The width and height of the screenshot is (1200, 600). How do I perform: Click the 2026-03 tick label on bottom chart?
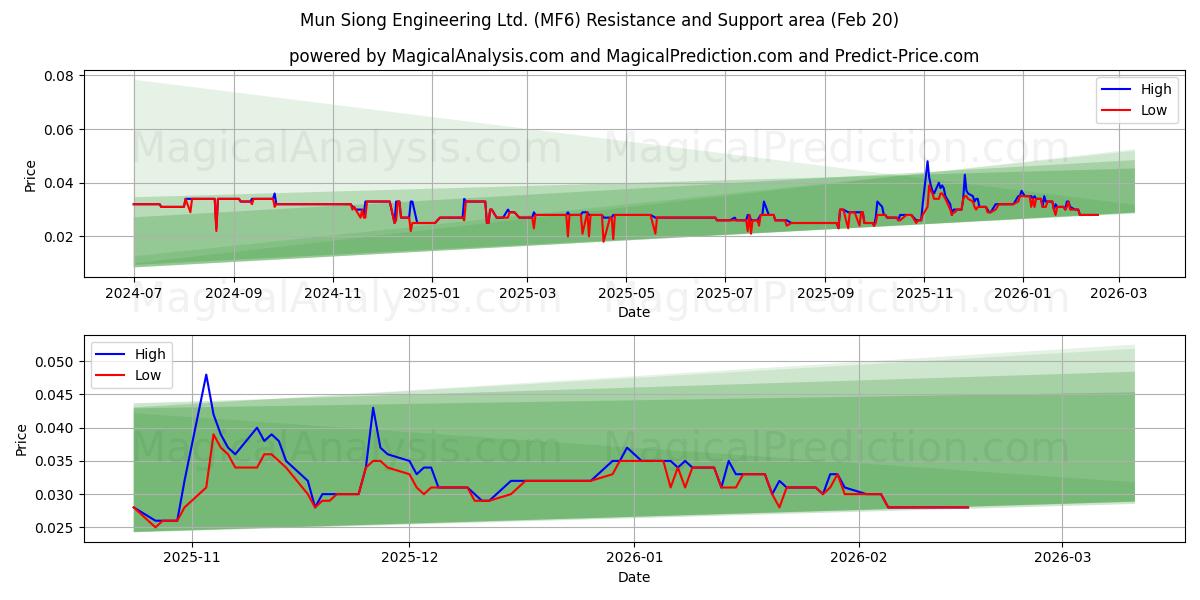tap(1063, 558)
